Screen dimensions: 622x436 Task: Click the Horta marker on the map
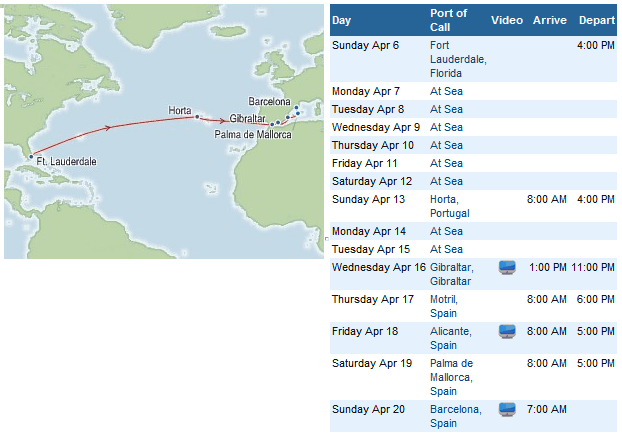click(197, 117)
